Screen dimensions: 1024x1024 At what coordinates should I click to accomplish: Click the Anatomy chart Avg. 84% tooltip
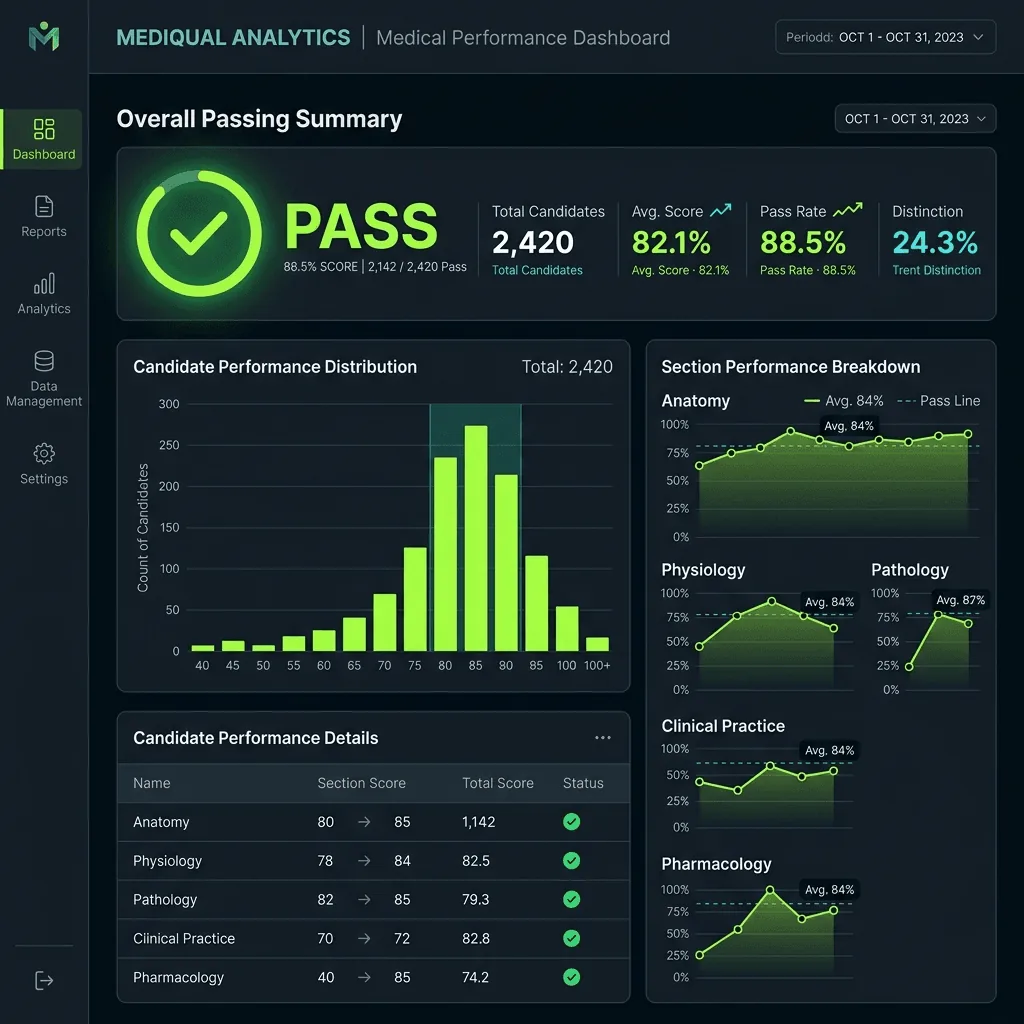click(x=848, y=426)
